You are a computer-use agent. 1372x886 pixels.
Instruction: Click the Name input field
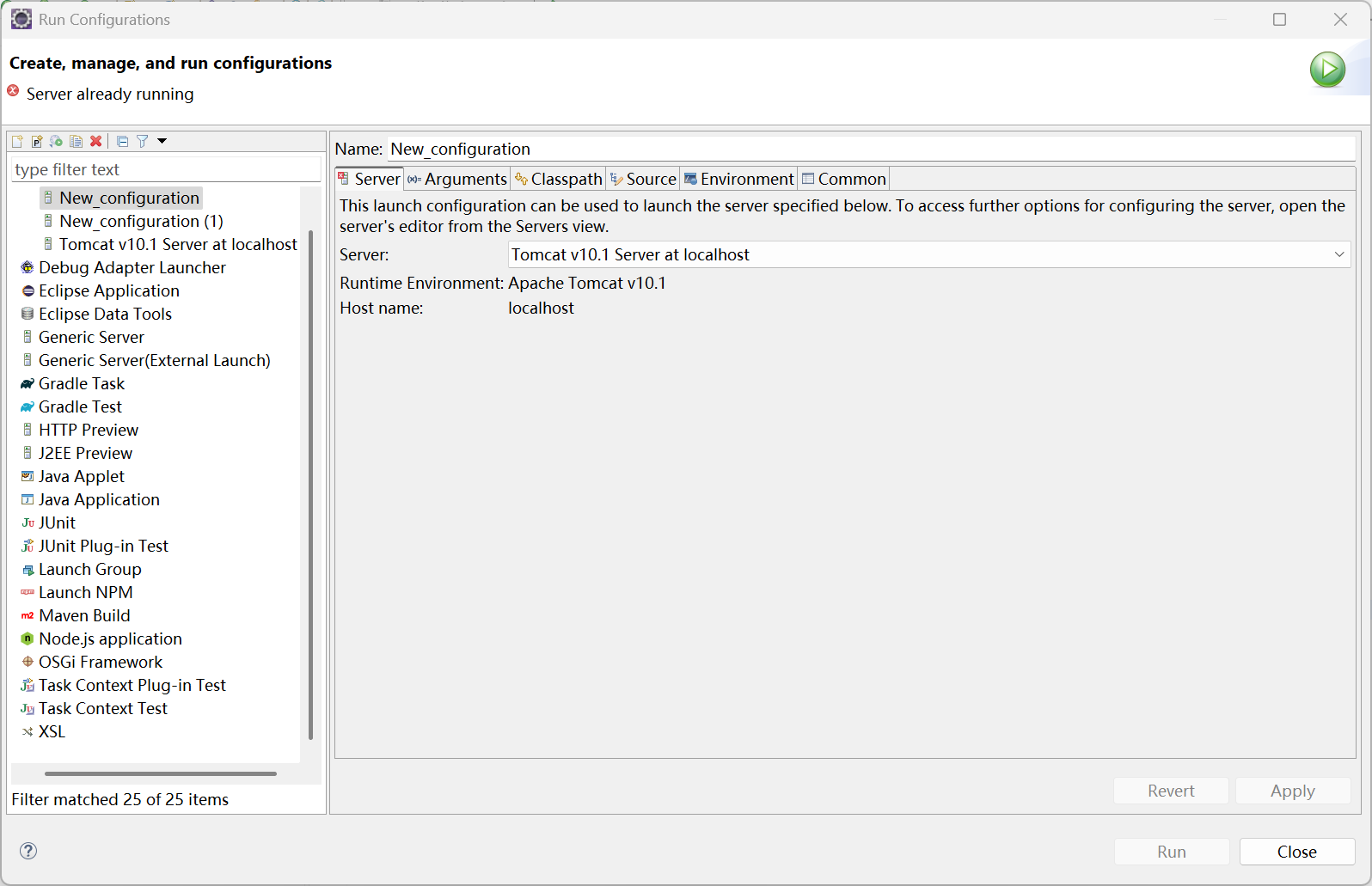point(872,149)
